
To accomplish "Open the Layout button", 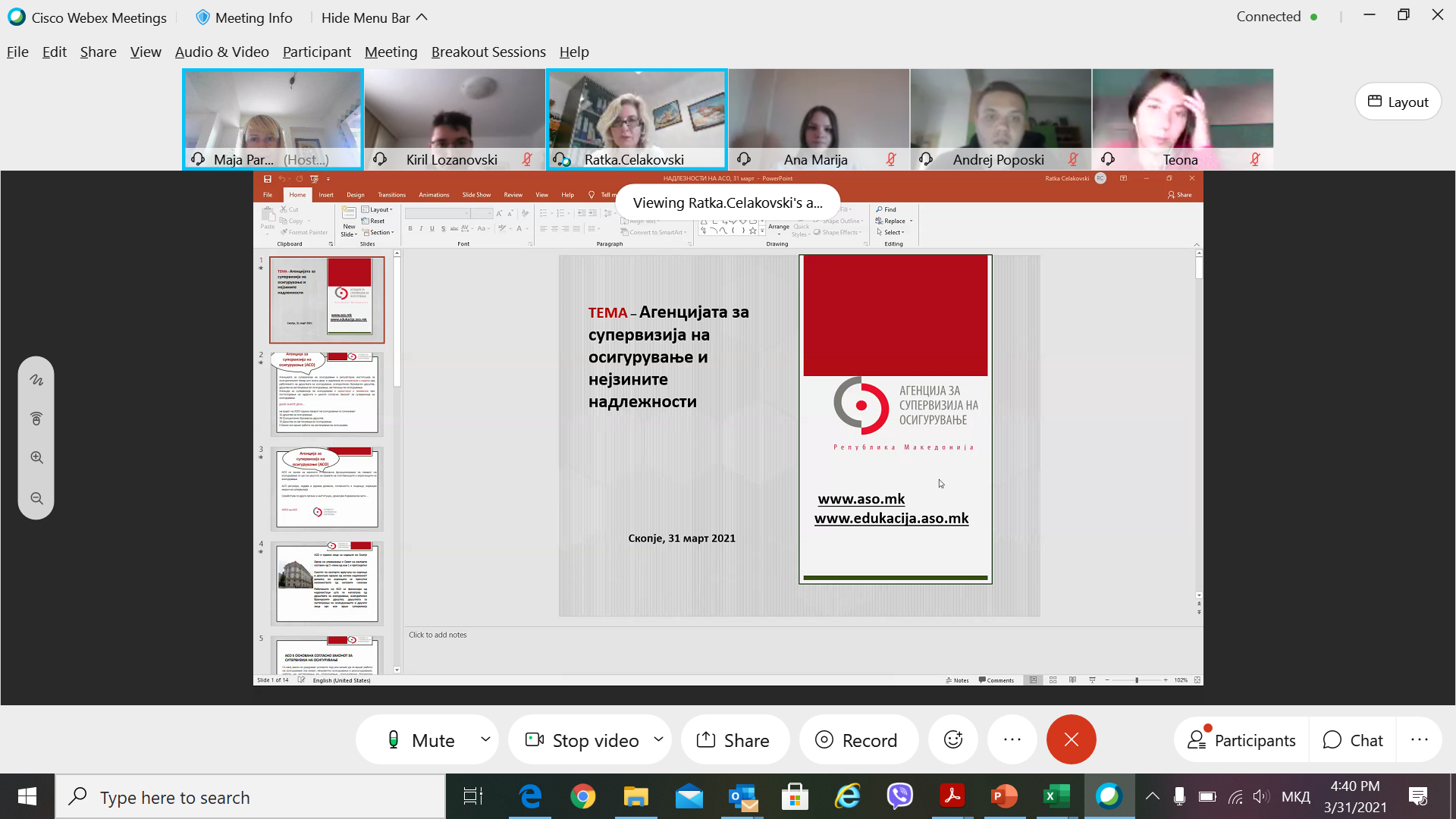I will [1398, 102].
